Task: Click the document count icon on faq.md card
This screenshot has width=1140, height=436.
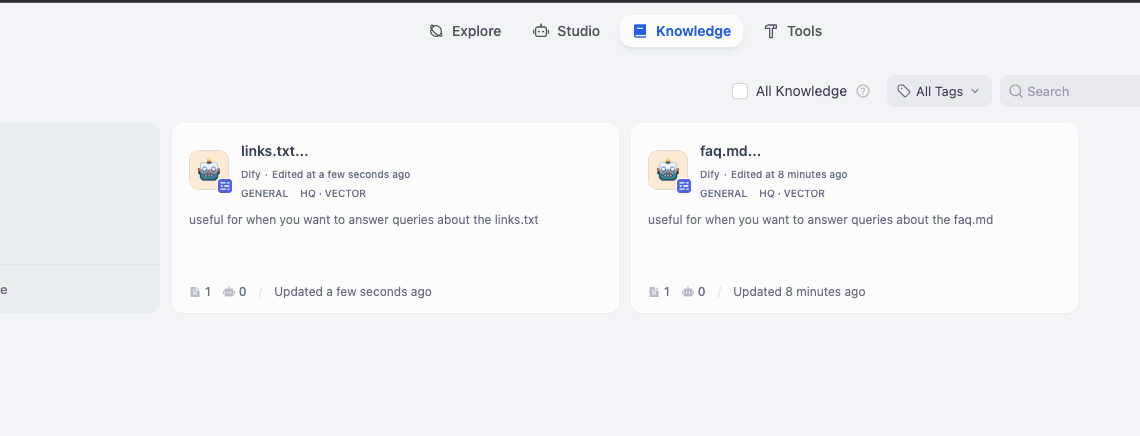Action: pos(654,292)
